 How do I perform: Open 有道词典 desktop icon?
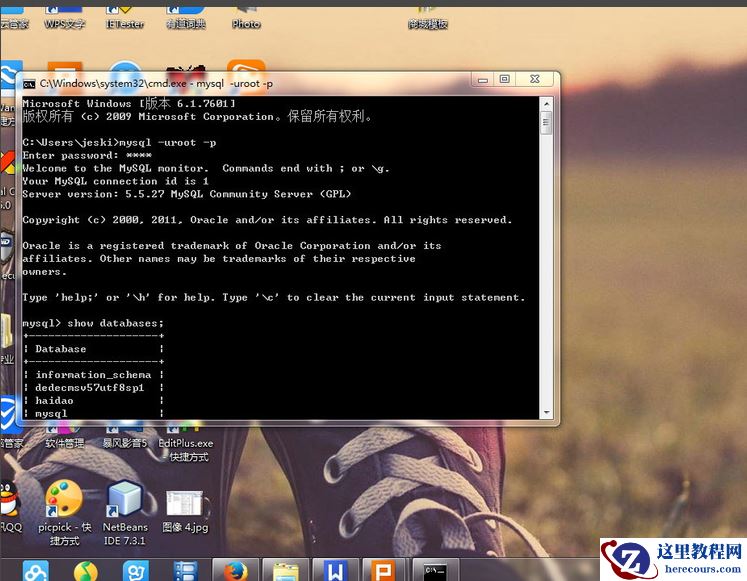point(186,18)
